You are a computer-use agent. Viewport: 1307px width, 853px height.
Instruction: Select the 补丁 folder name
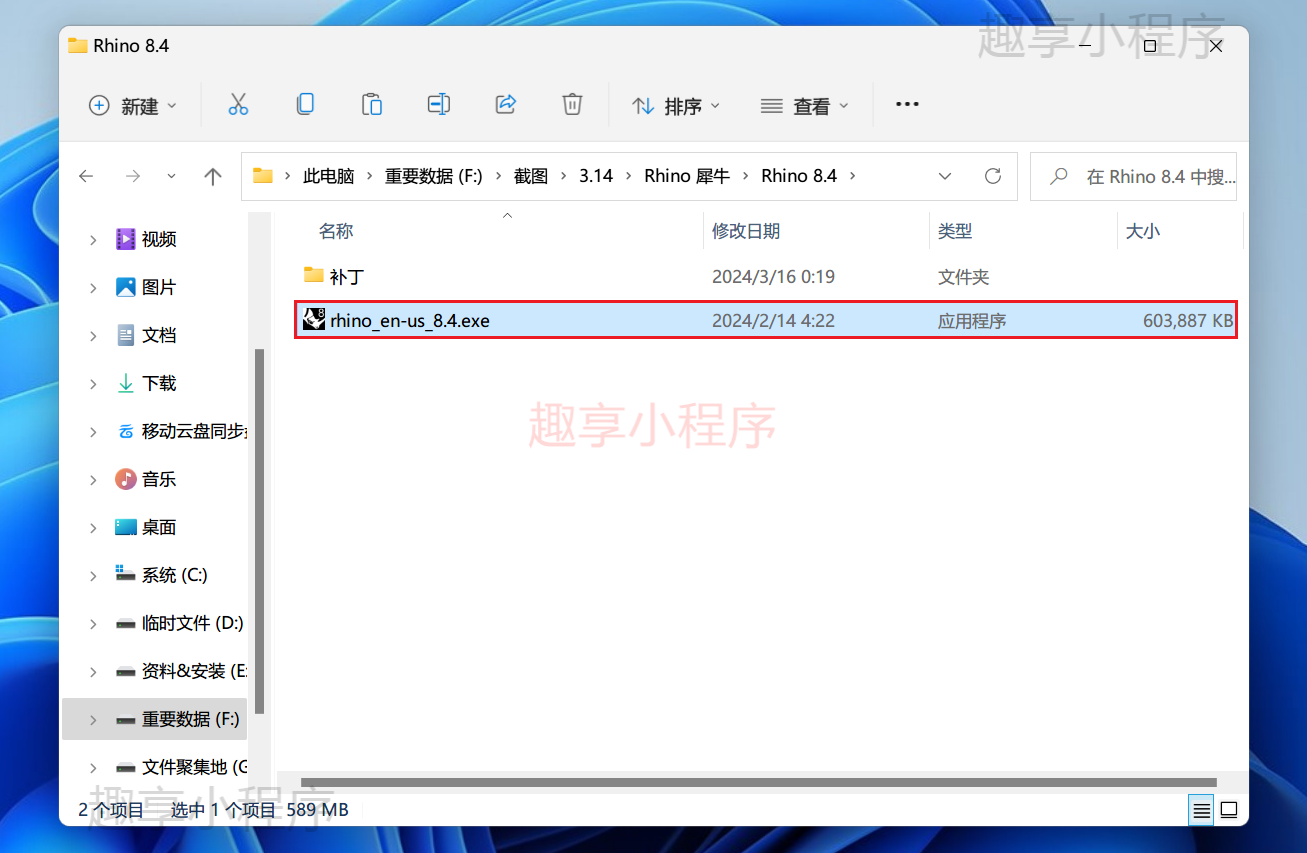347,277
